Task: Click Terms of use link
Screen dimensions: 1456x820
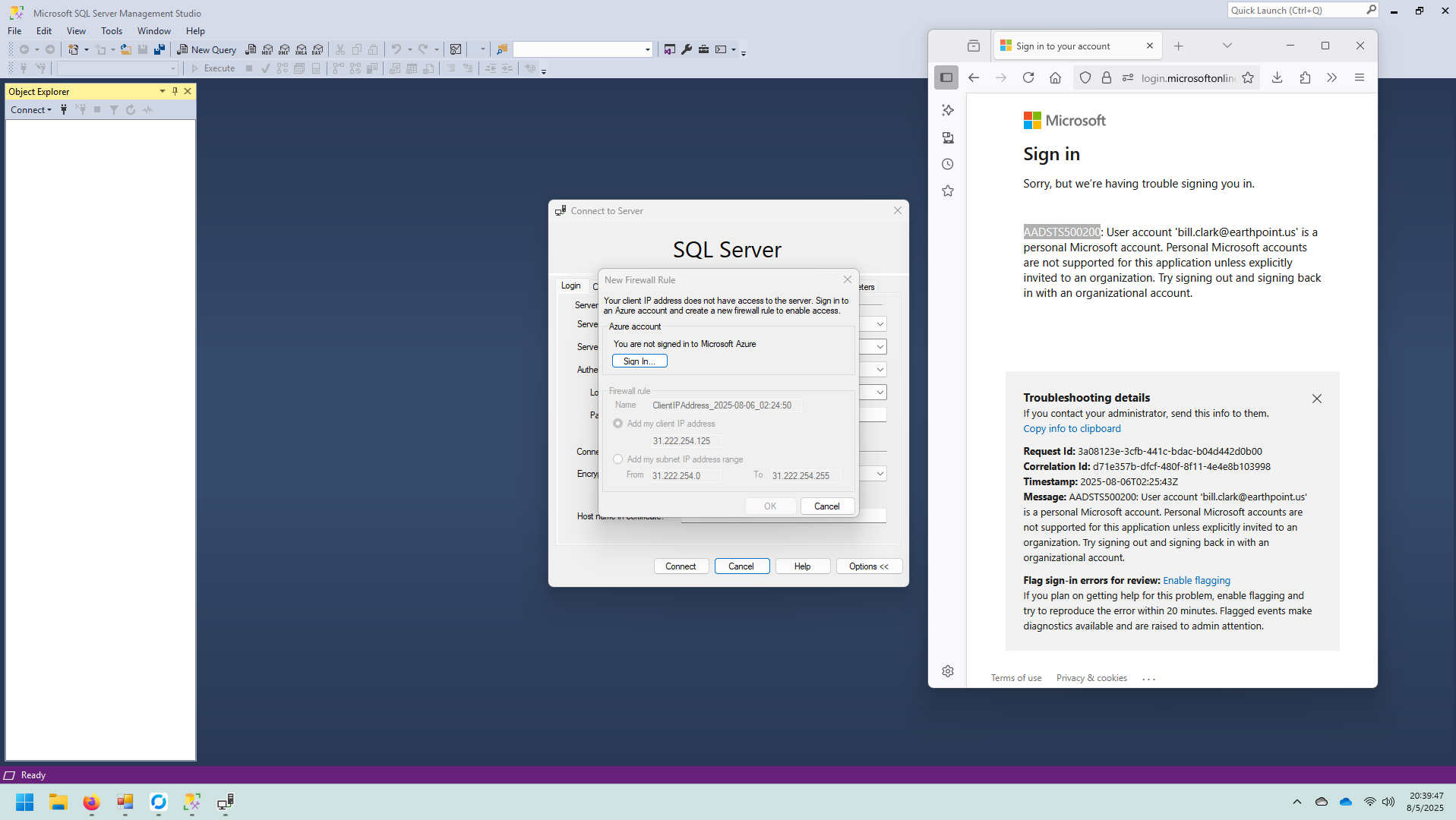Action: click(1016, 678)
